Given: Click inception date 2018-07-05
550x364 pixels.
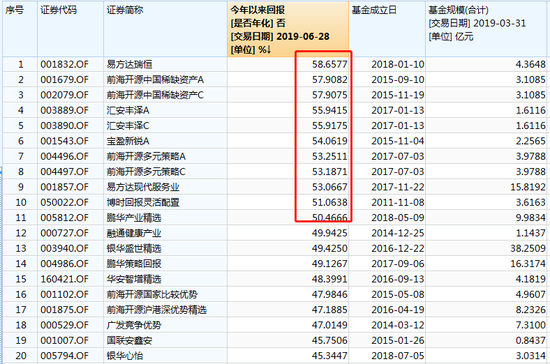Looking at the screenshot, I should (398, 356).
